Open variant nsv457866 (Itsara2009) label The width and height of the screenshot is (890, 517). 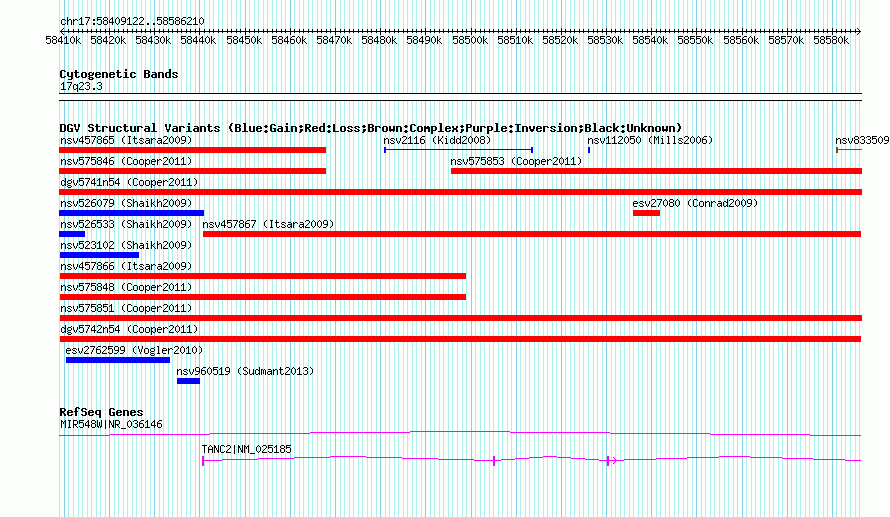[126, 266]
